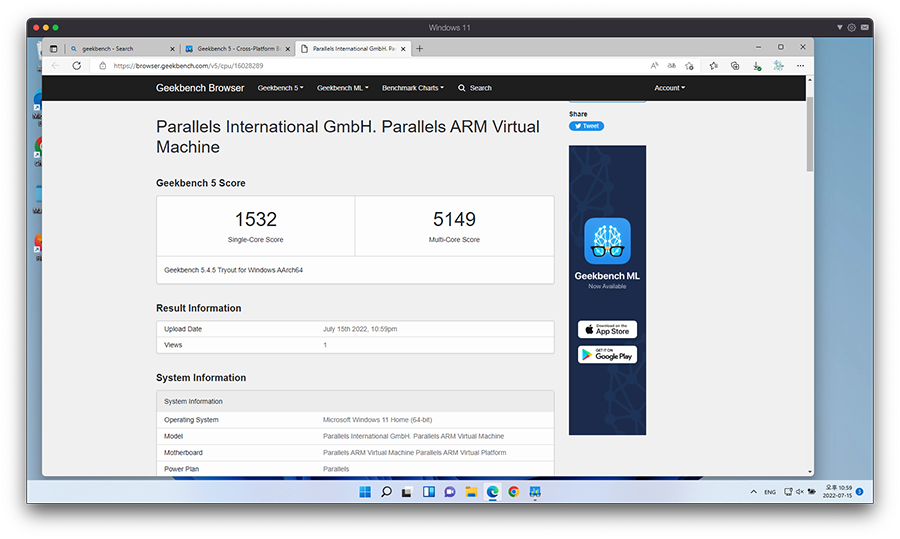
Task: Close the Parallels International GmbH tab
Action: 403,49
